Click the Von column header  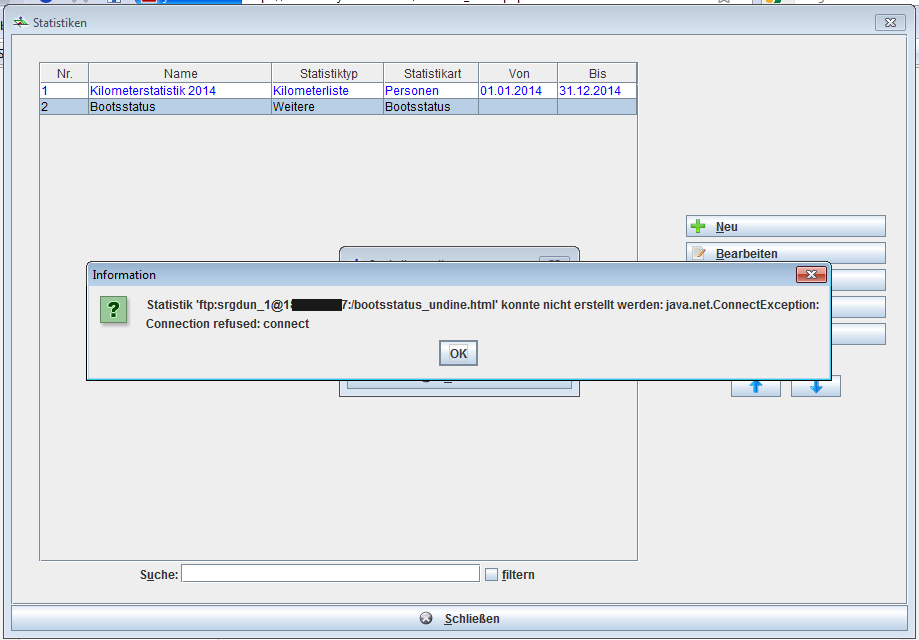point(518,74)
